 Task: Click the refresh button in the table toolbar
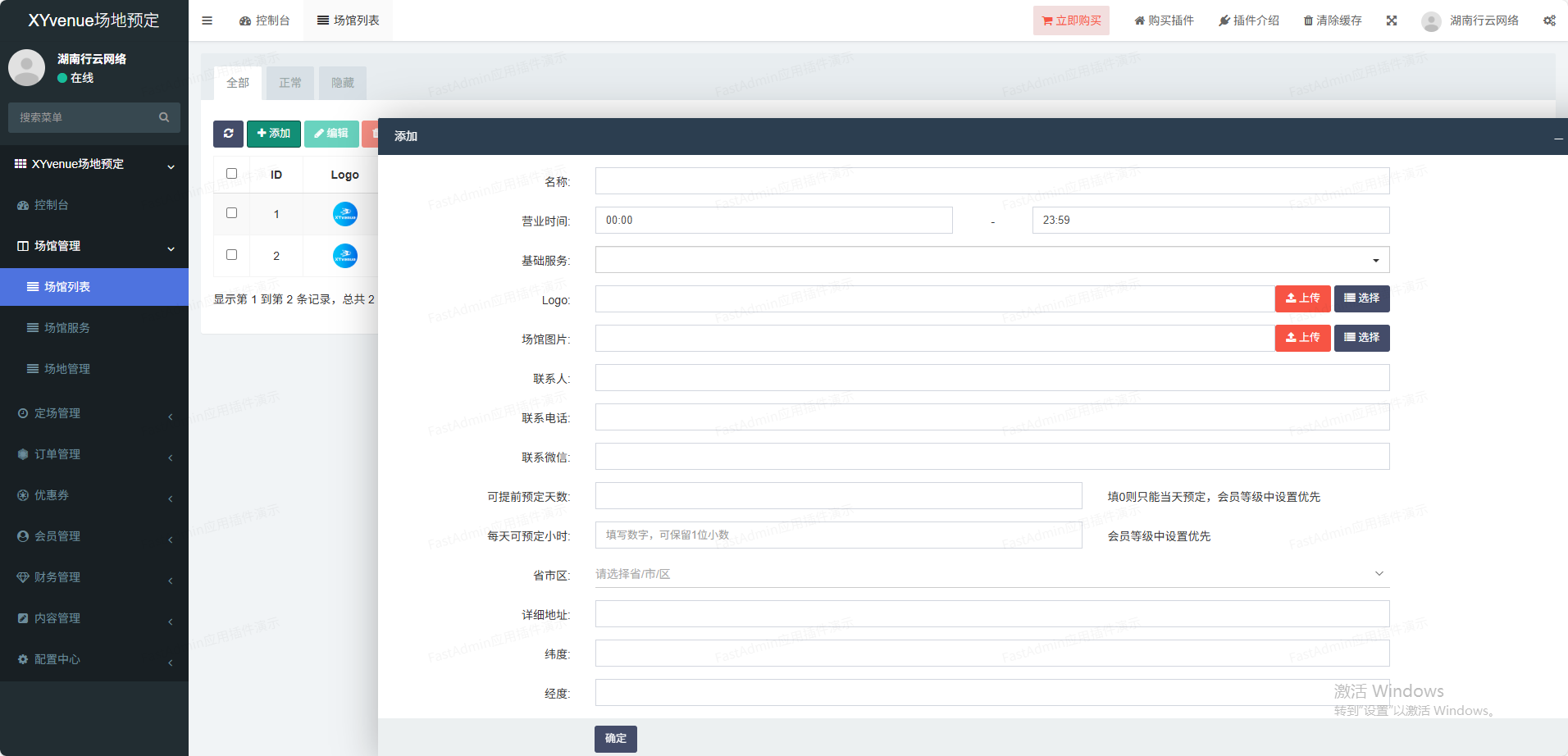point(228,134)
